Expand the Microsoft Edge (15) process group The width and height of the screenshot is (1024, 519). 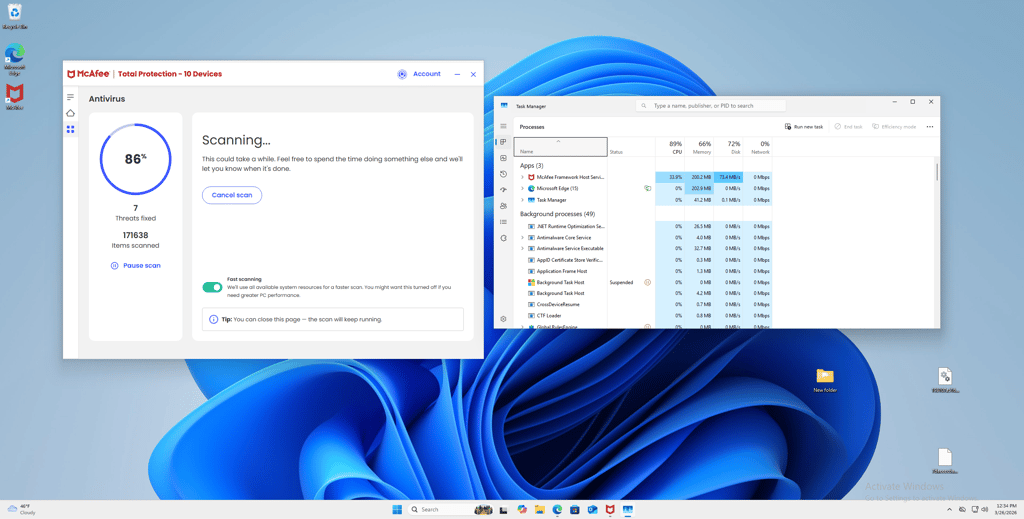(522, 189)
